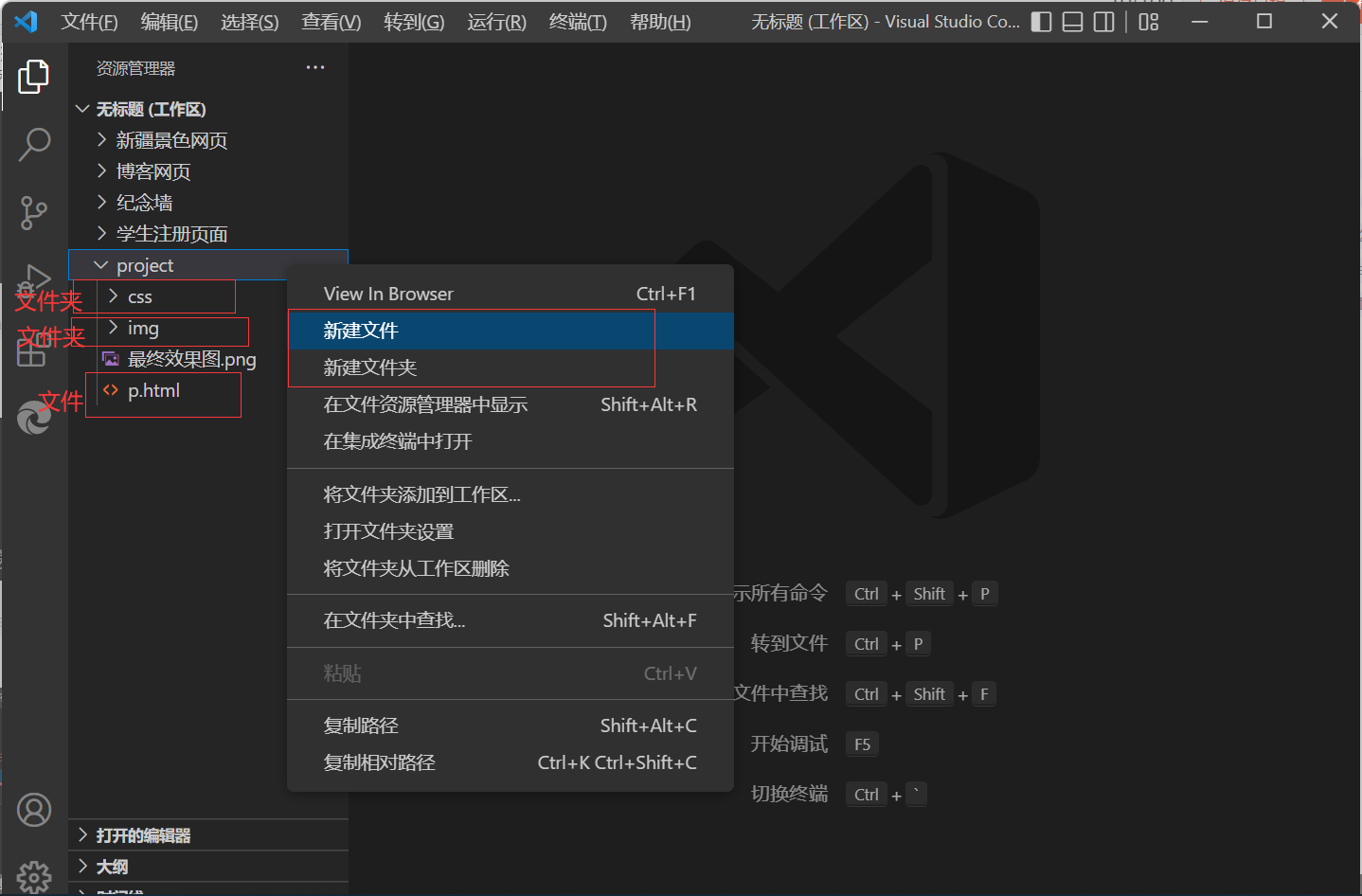Click the 转到文件 shortcut hint

pyautogui.click(x=789, y=643)
